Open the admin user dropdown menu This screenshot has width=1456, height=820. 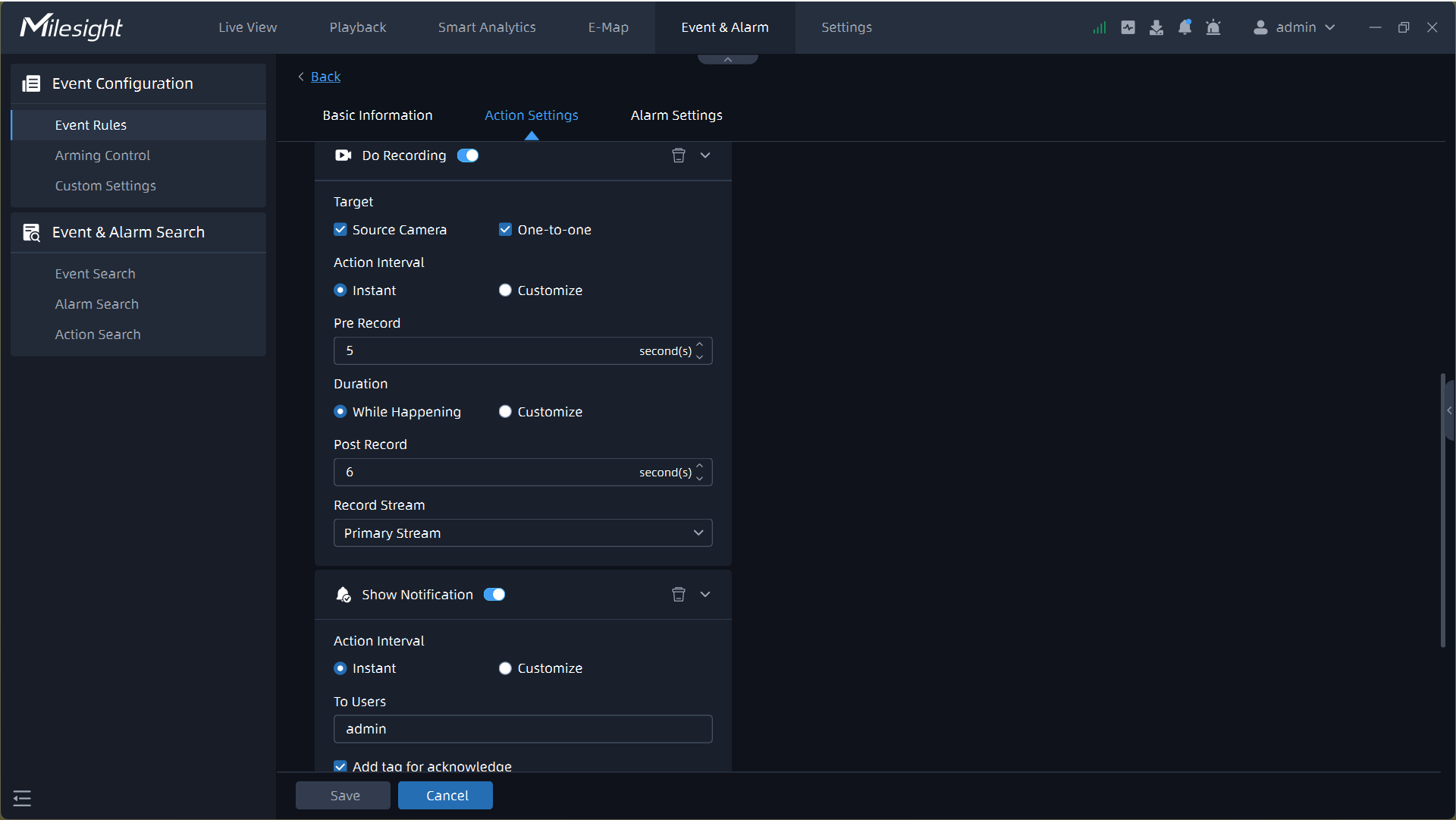[x=1294, y=27]
